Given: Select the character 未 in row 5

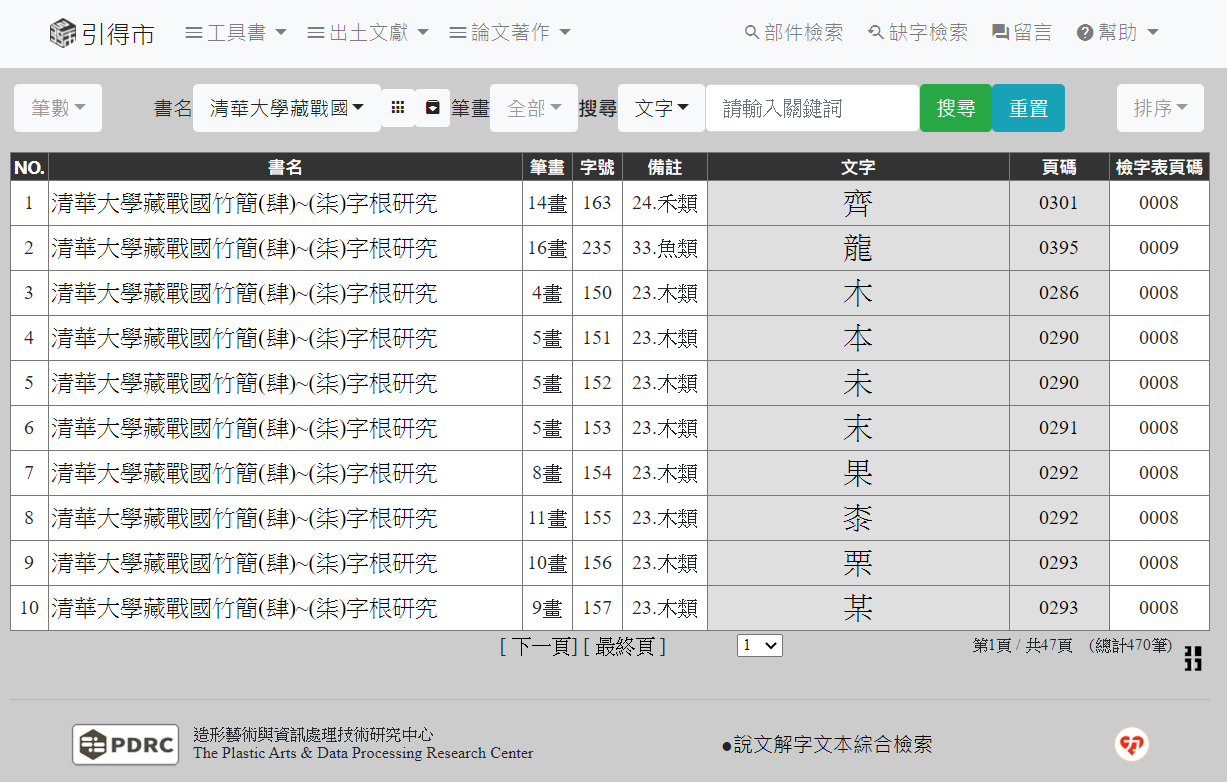Looking at the screenshot, I should [x=858, y=384].
